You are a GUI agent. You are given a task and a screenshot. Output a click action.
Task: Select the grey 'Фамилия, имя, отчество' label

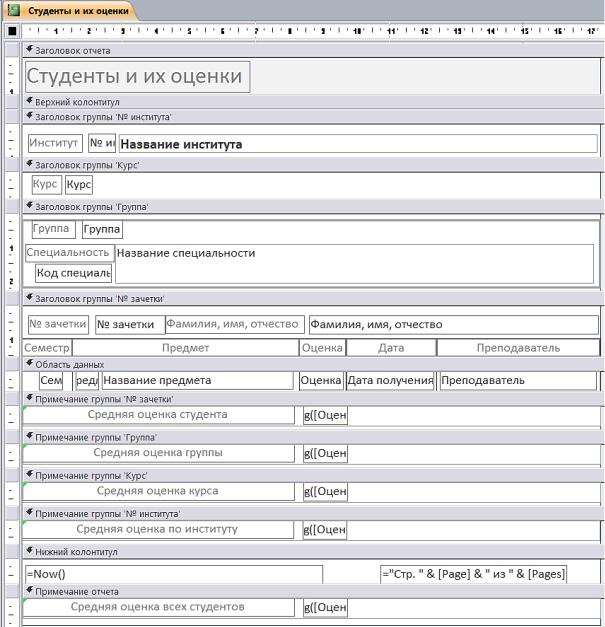coord(235,324)
